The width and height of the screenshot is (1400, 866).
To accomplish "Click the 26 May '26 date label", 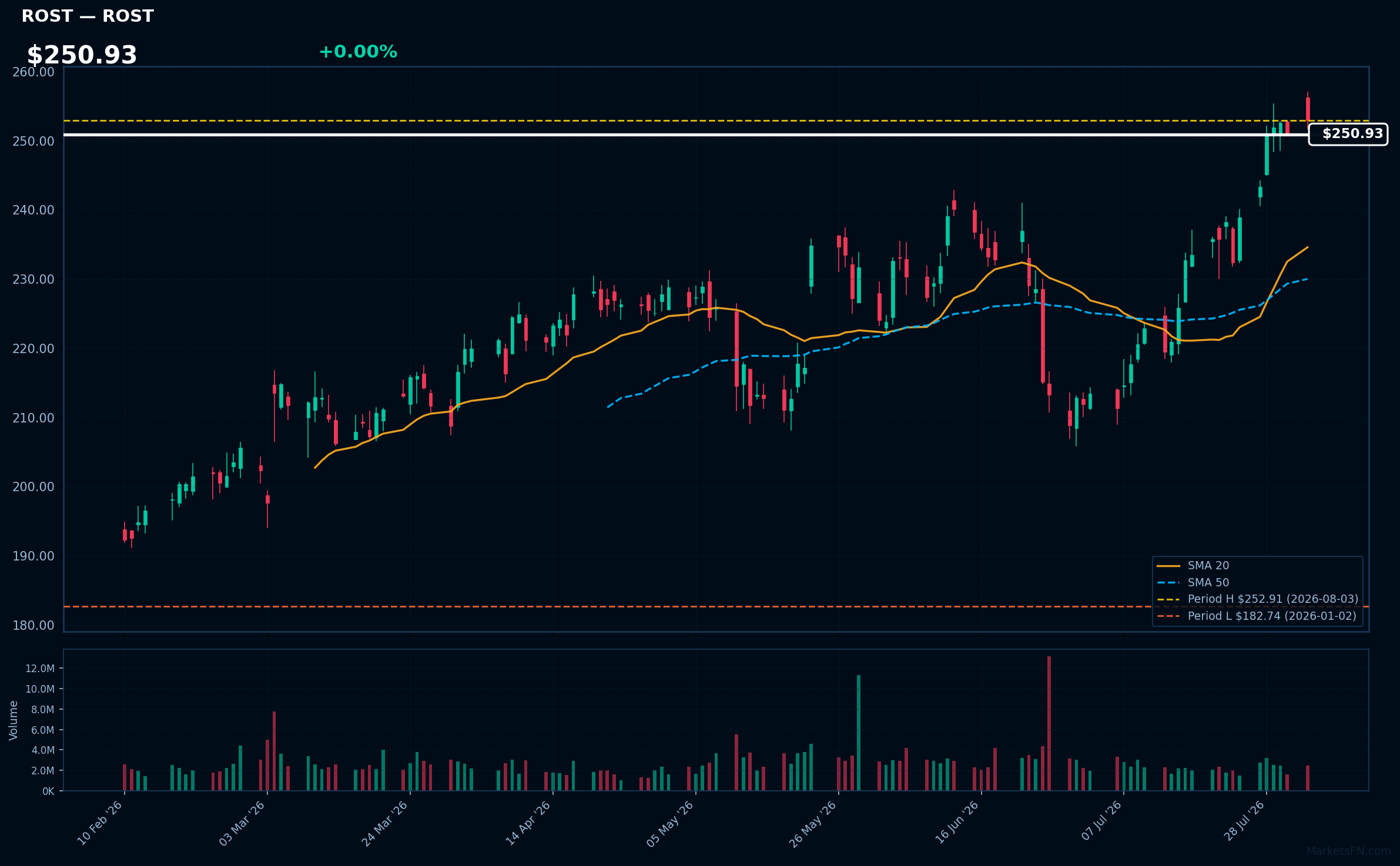I will pos(812,823).
